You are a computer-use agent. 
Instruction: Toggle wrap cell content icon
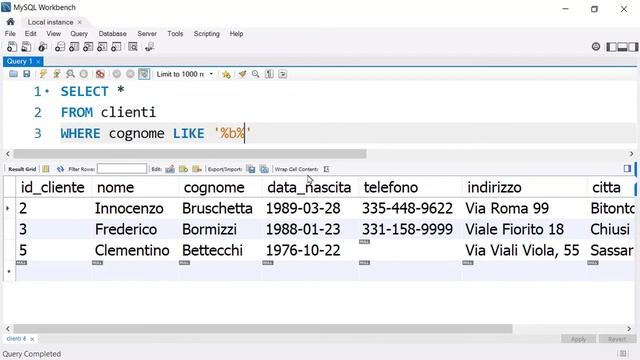point(326,169)
